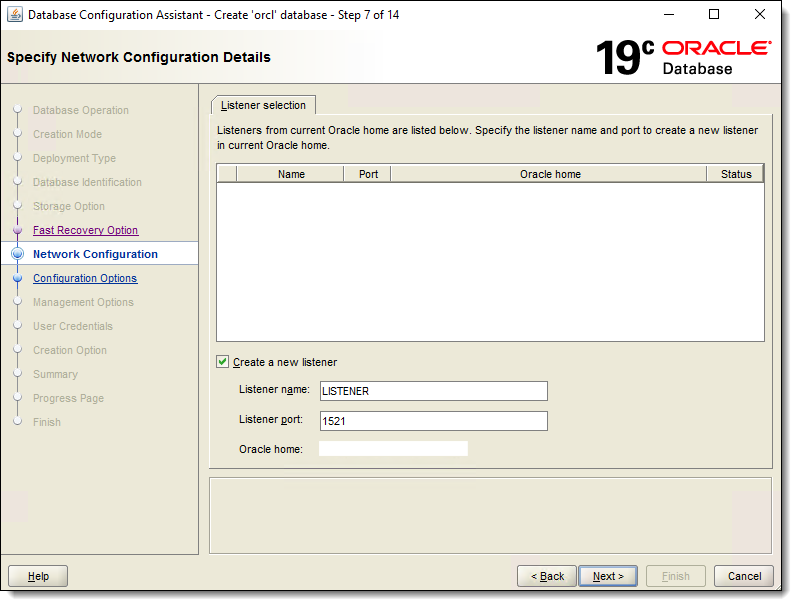Open Help for this wizard step
Image resolution: width=797 pixels, height=606 pixels.
click(38, 576)
